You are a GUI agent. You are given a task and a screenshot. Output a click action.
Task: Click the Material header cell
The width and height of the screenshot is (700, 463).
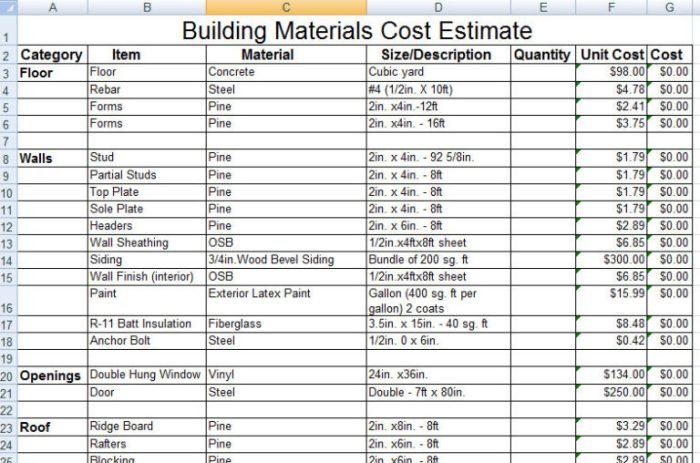click(286, 54)
